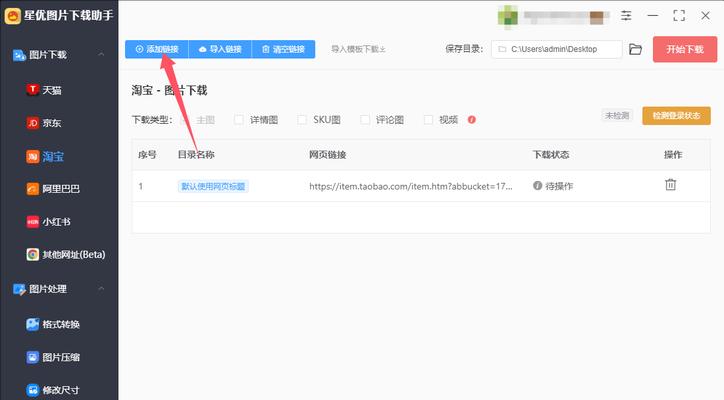This screenshot has height=400, width=724.
Task: Click the 目录名称 column header
Action: [x=196, y=155]
